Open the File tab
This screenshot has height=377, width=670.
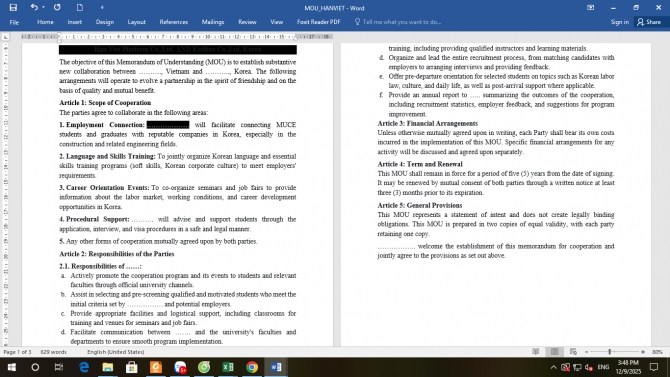14,22
